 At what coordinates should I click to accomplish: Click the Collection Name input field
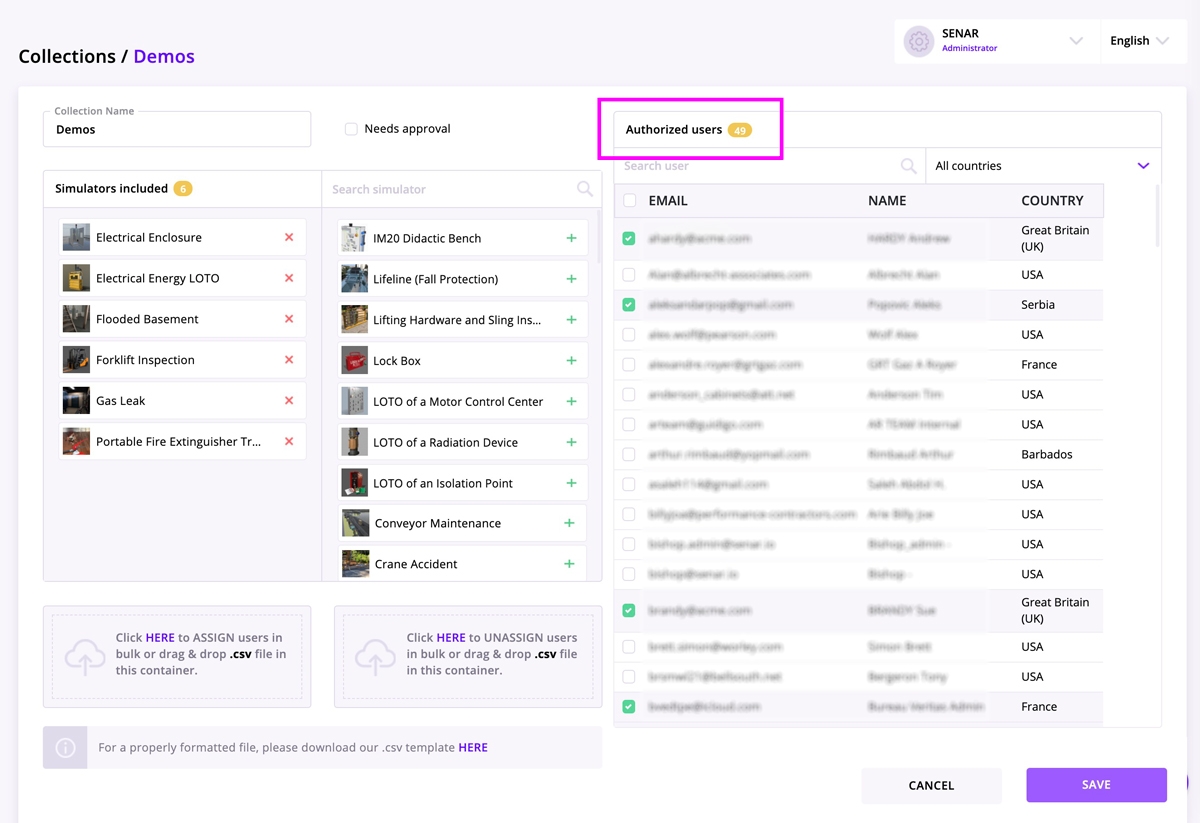177,130
